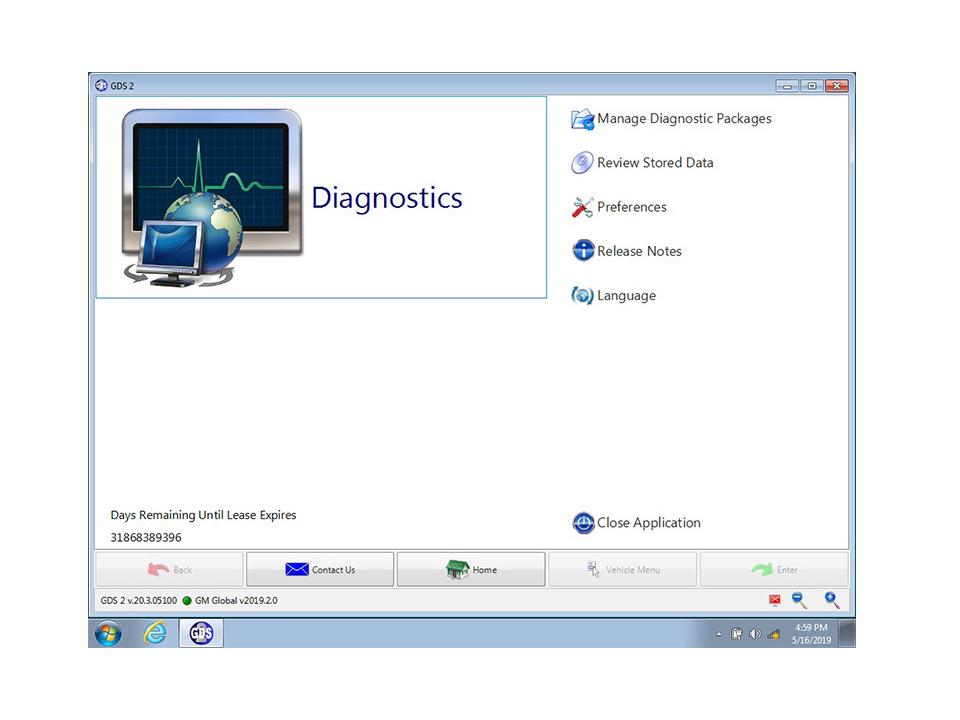Click the Close Application icon
The height and width of the screenshot is (720, 960).
coord(583,523)
